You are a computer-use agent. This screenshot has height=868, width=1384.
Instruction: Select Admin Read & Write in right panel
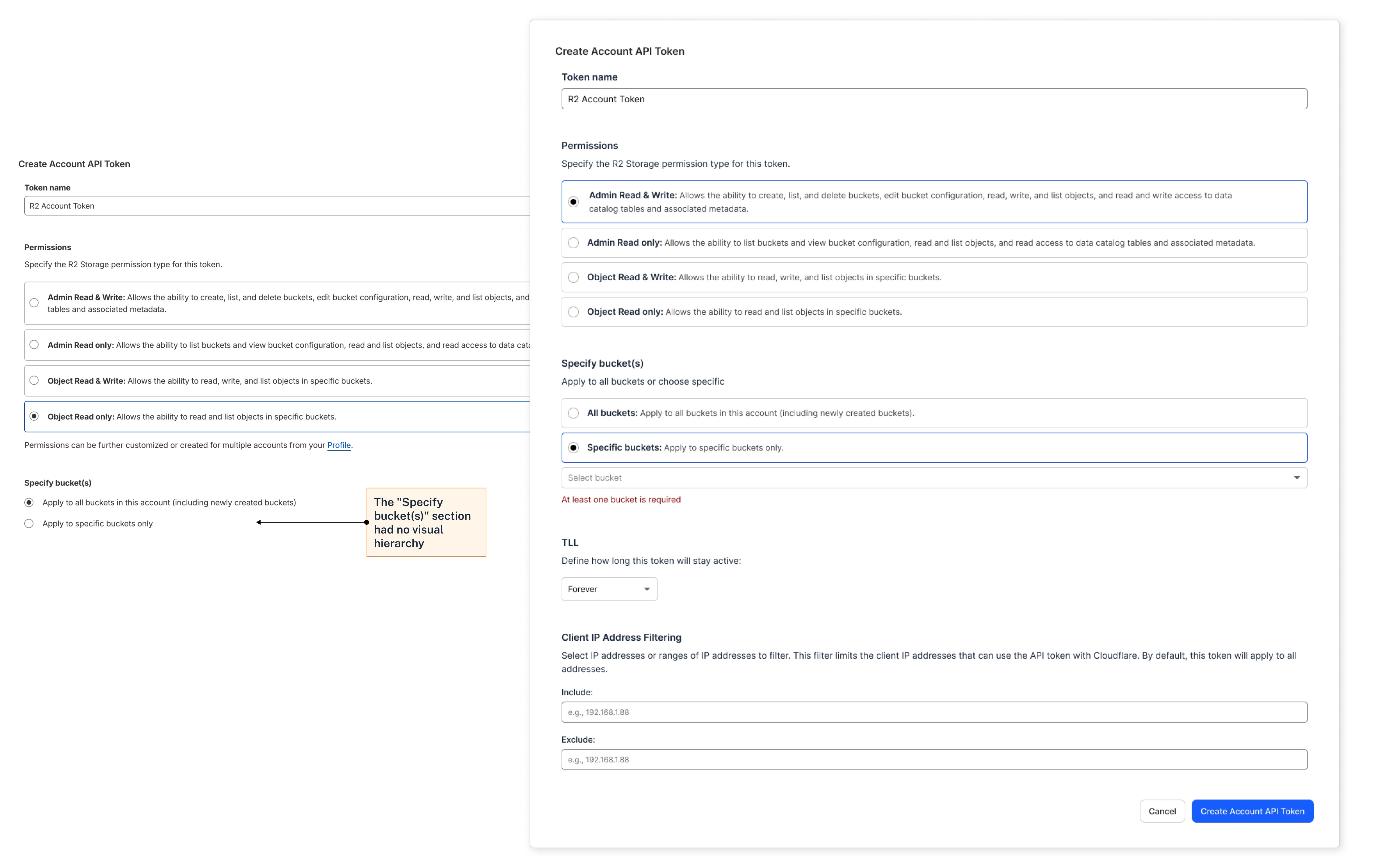pos(573,202)
